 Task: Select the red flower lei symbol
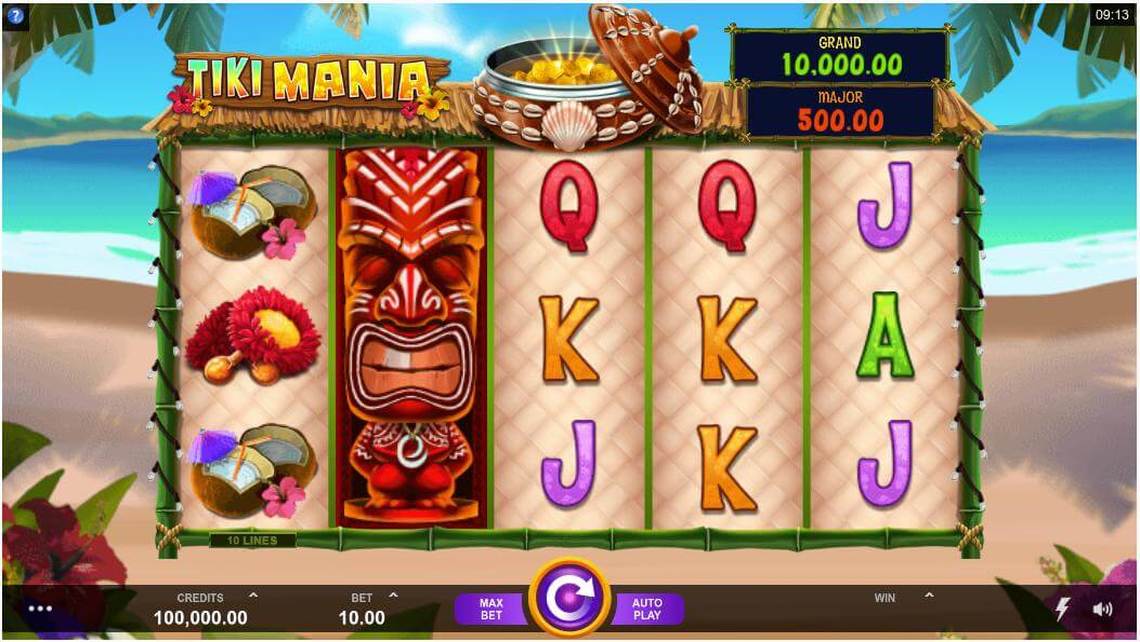(253, 334)
